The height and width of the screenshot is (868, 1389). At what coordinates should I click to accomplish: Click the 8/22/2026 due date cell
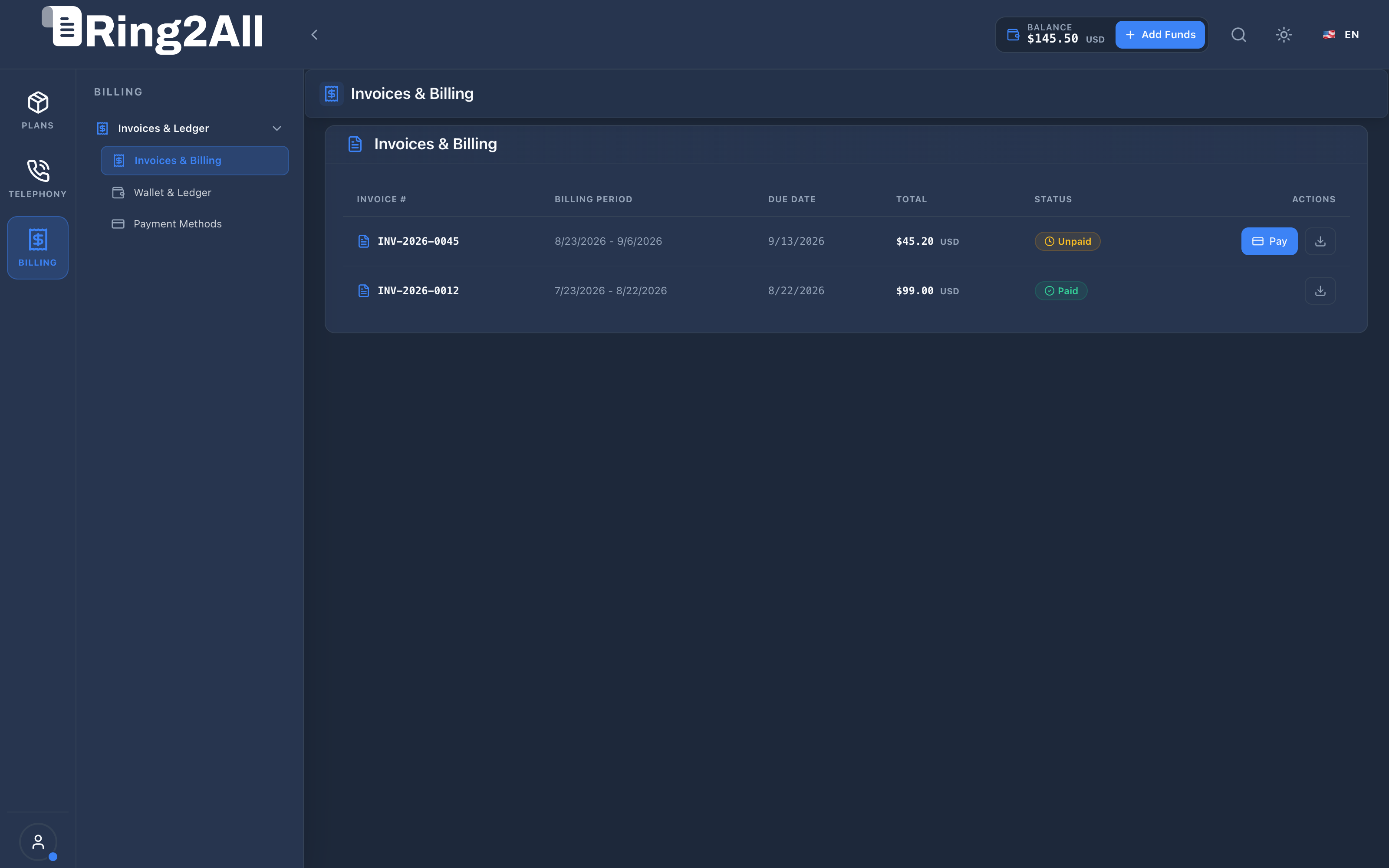pyautogui.click(x=796, y=291)
